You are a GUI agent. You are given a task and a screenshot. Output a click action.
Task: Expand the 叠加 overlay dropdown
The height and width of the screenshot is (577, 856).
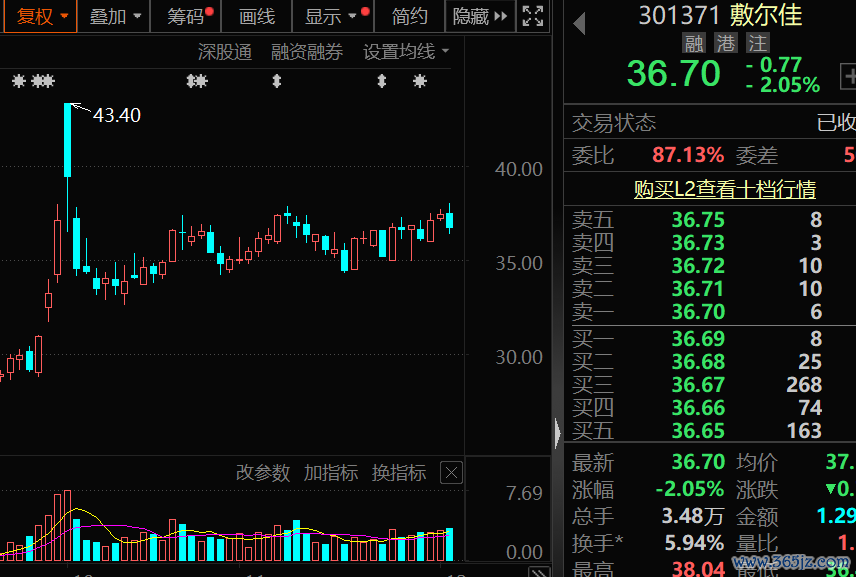[115, 16]
